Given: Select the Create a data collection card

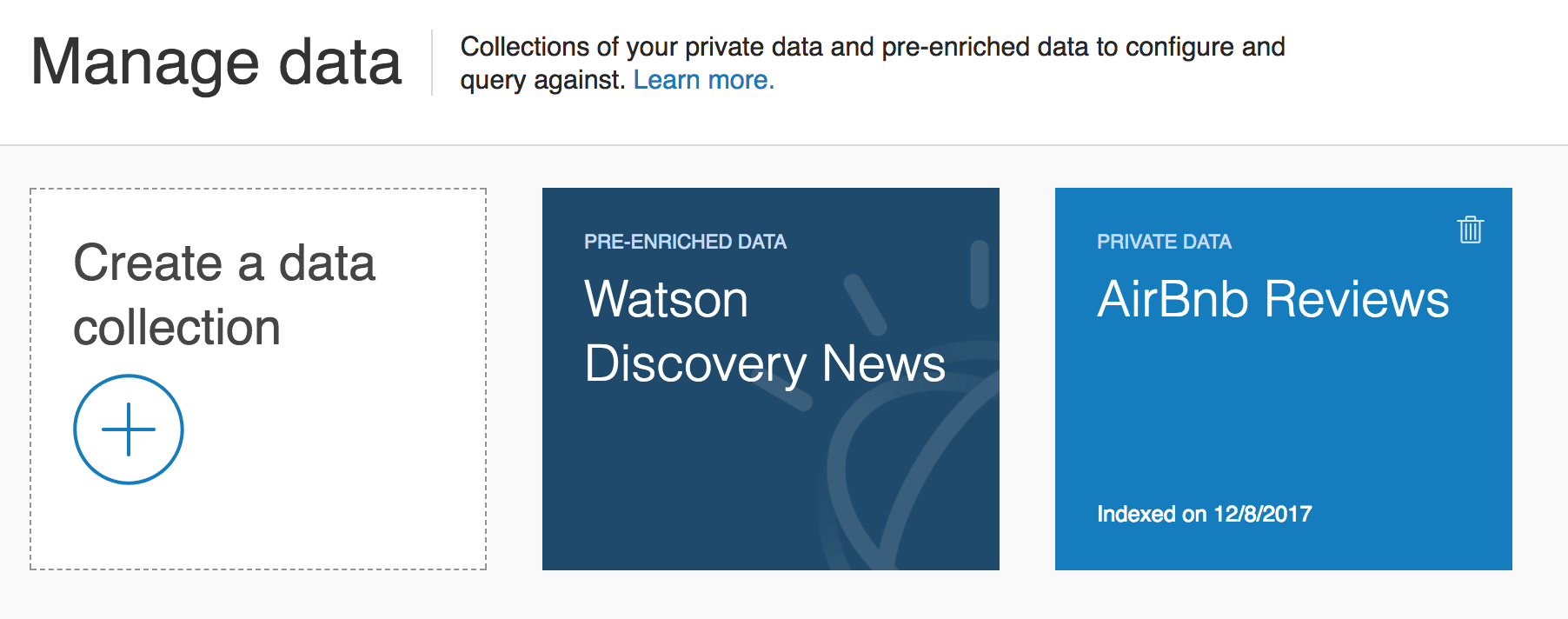Looking at the screenshot, I should point(258,379).
